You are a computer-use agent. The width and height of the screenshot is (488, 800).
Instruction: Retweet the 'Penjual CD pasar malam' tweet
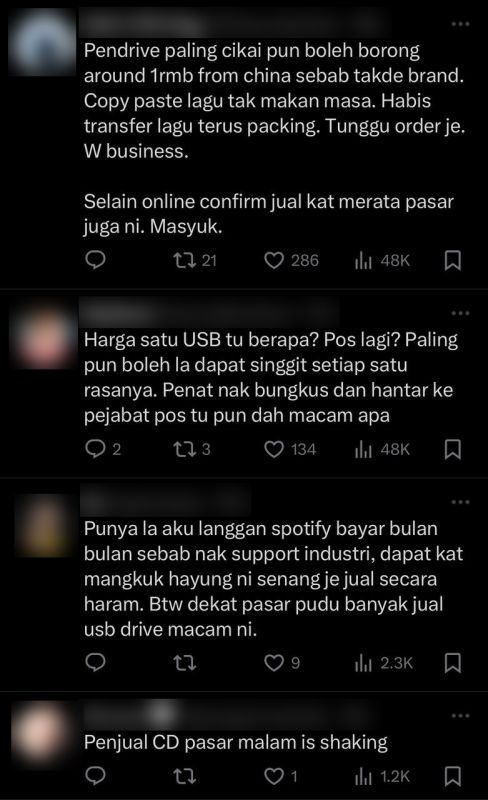pyautogui.click(x=184, y=777)
